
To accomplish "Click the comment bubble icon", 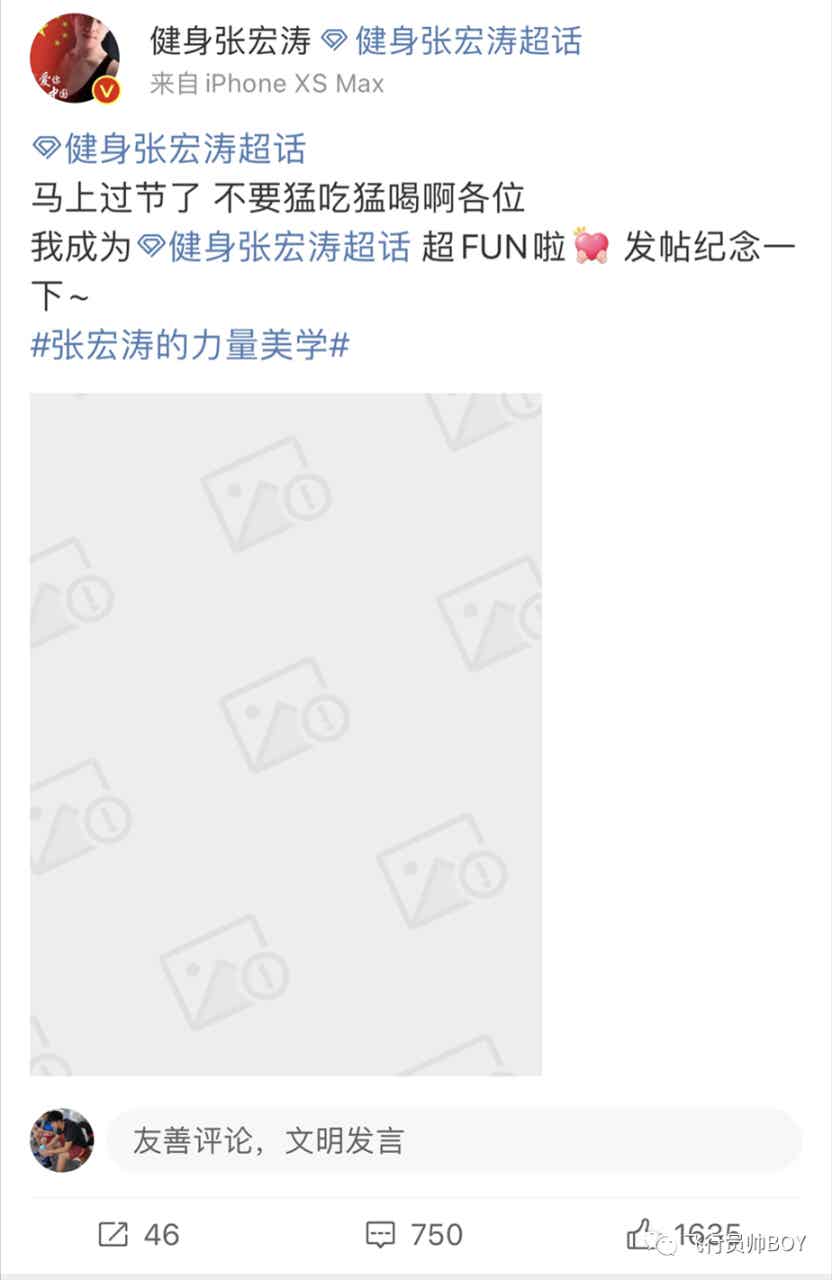I will tap(381, 1236).
